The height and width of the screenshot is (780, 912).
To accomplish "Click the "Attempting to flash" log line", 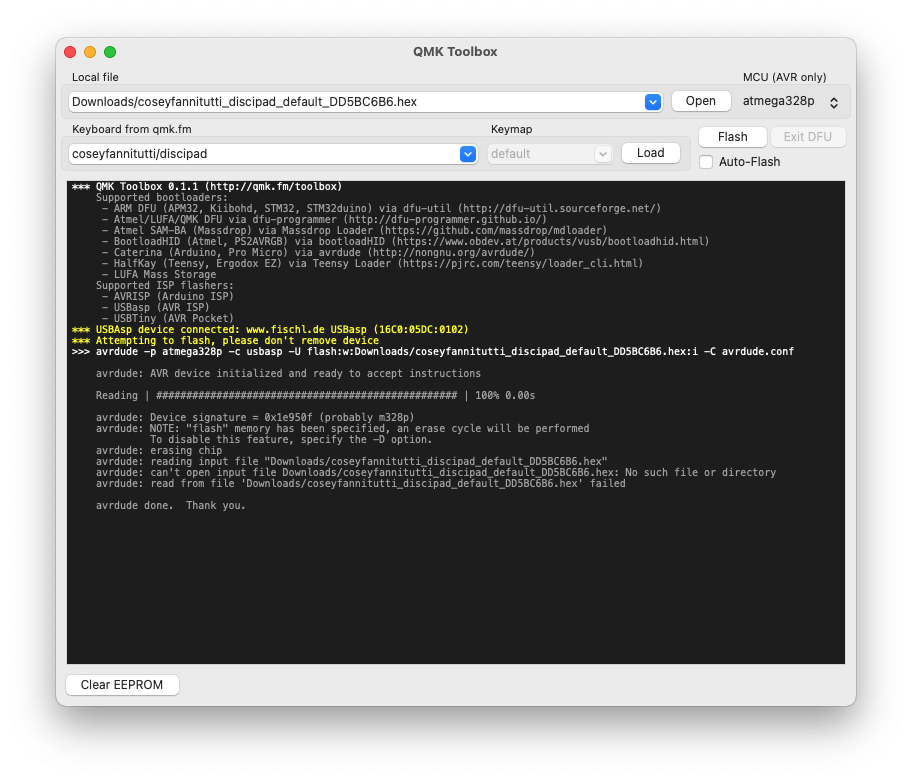I will point(225,341).
